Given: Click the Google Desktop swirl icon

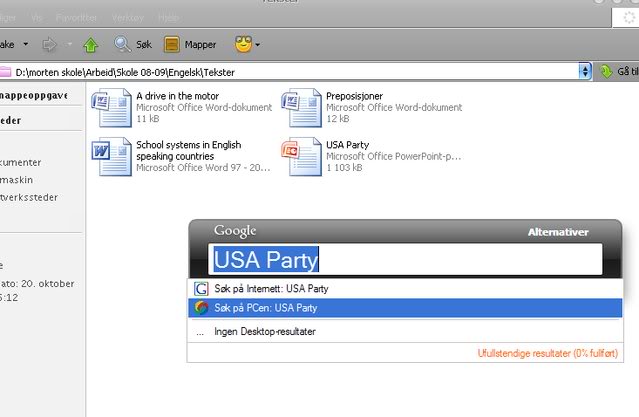Looking at the screenshot, I should pos(201,308).
